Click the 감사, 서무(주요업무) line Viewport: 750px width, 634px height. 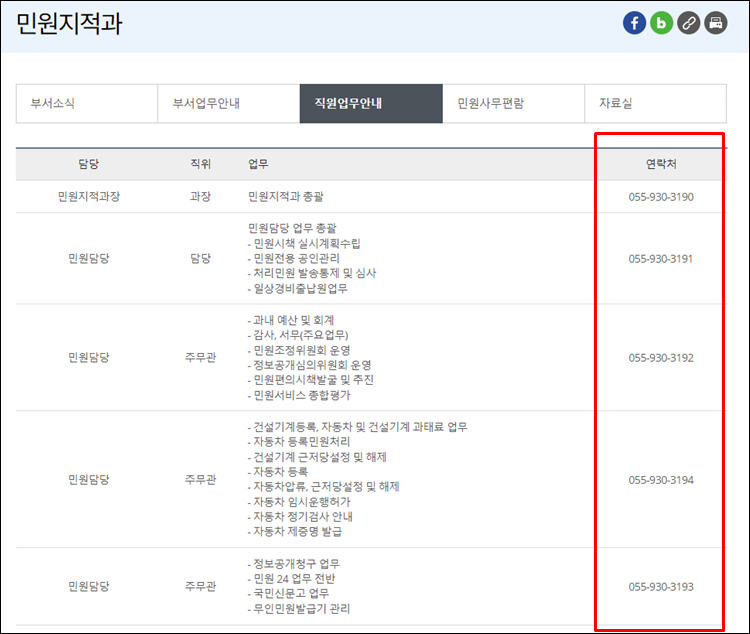[x=298, y=335]
